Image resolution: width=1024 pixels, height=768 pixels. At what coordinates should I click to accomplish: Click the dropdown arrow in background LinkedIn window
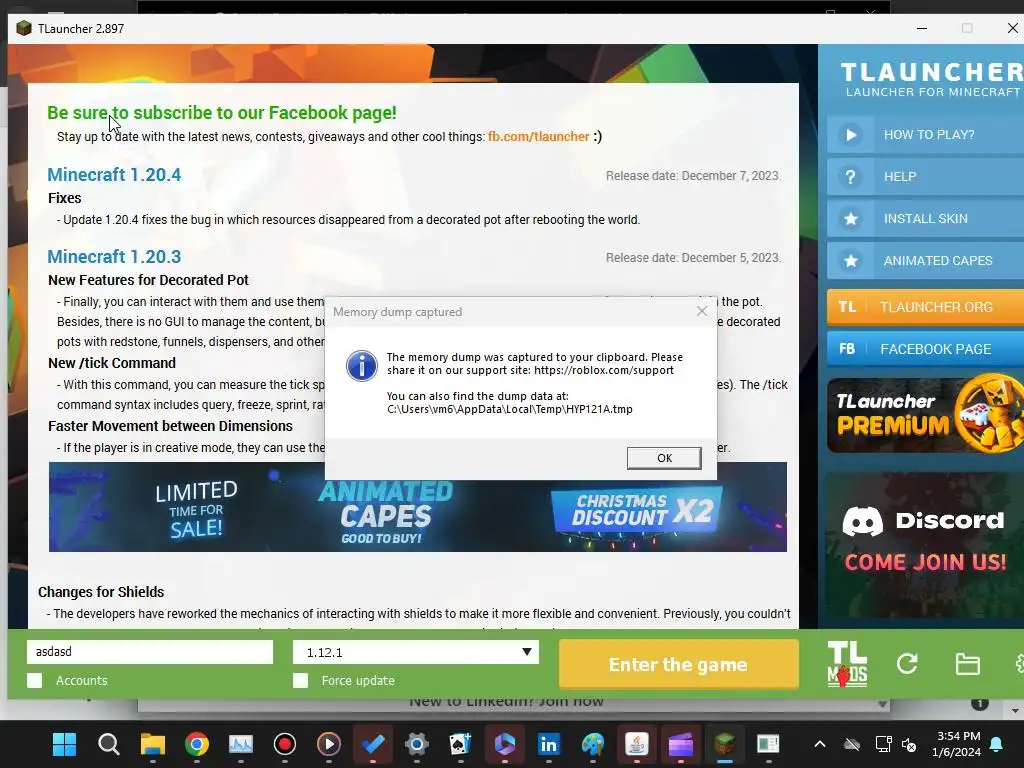pos(882,704)
